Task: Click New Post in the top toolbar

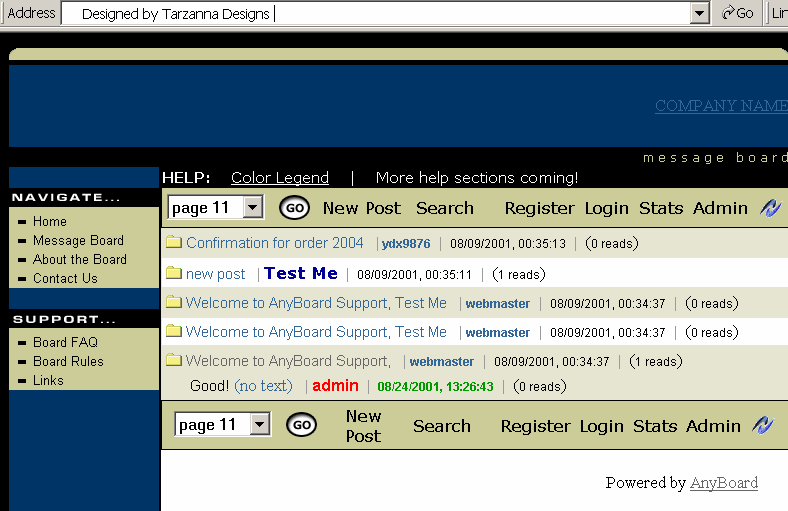Action: point(362,208)
